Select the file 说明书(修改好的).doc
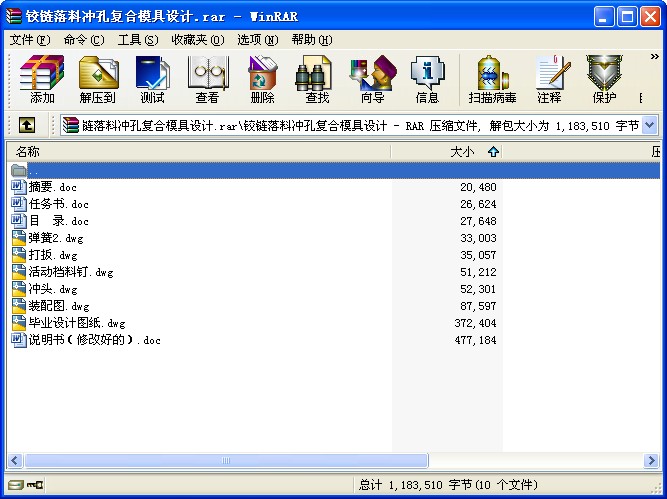Image resolution: width=667 pixels, height=499 pixels. tap(94, 340)
